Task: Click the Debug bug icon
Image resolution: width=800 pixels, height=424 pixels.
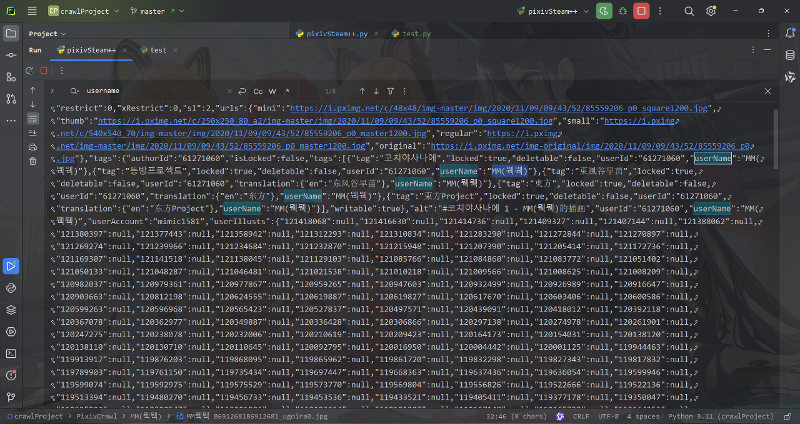Action: pyautogui.click(x=623, y=11)
